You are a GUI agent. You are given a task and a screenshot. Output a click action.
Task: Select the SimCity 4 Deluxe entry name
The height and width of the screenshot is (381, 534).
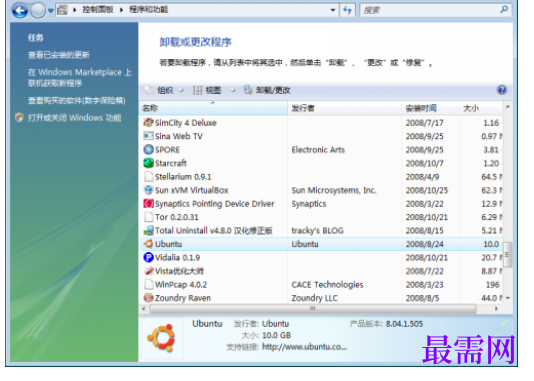(186, 123)
